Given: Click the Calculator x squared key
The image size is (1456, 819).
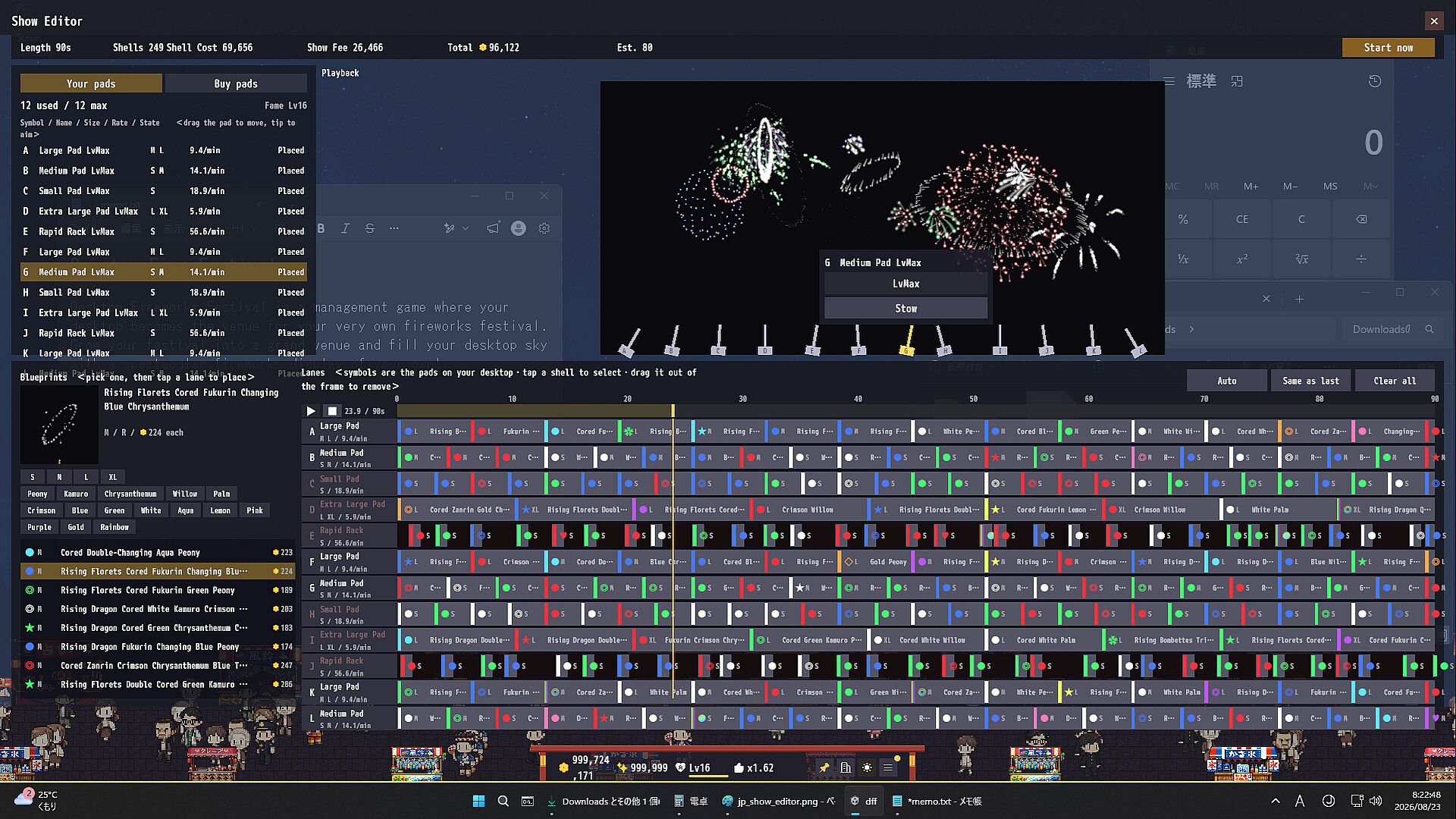Looking at the screenshot, I should tap(1242, 259).
